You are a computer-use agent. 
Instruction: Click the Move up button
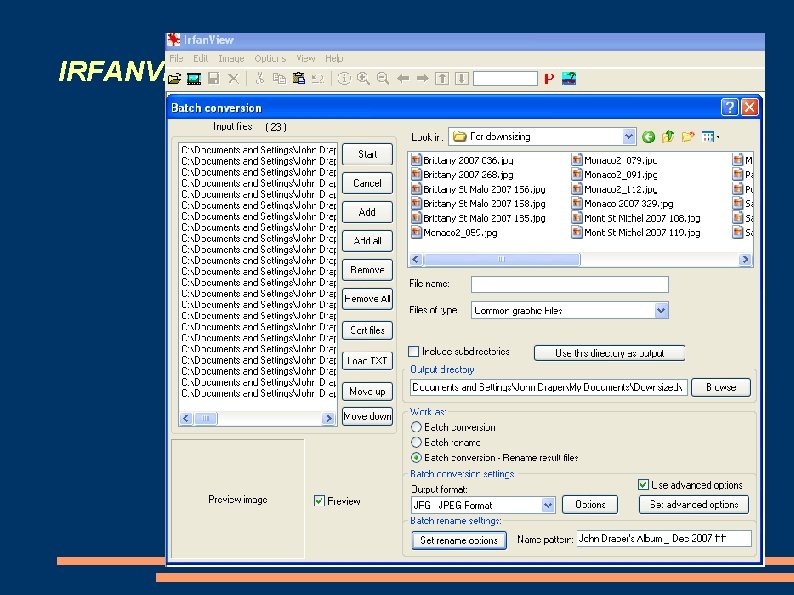pyautogui.click(x=368, y=391)
